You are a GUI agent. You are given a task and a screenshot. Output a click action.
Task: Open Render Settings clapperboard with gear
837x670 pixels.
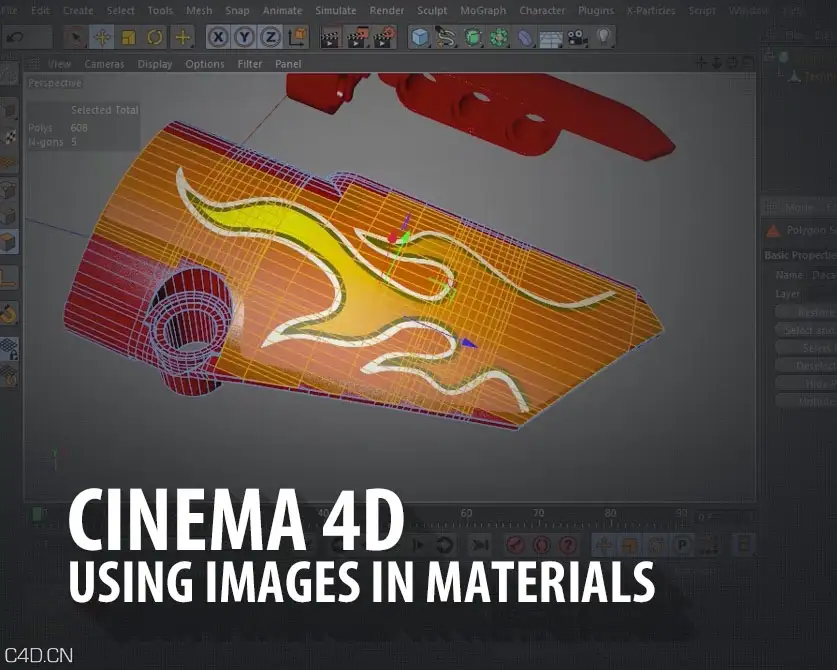pyautogui.click(x=384, y=37)
